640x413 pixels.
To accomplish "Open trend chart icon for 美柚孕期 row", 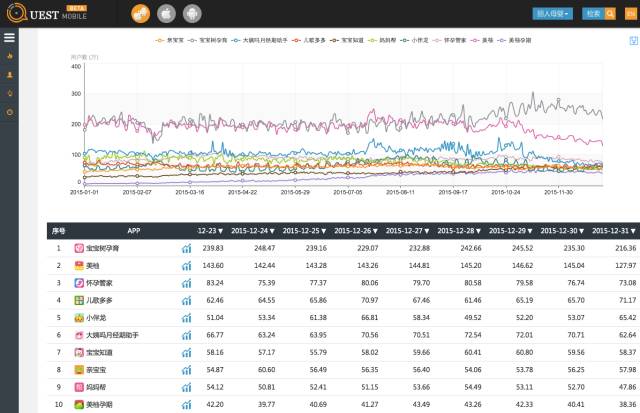I will pos(187,404).
